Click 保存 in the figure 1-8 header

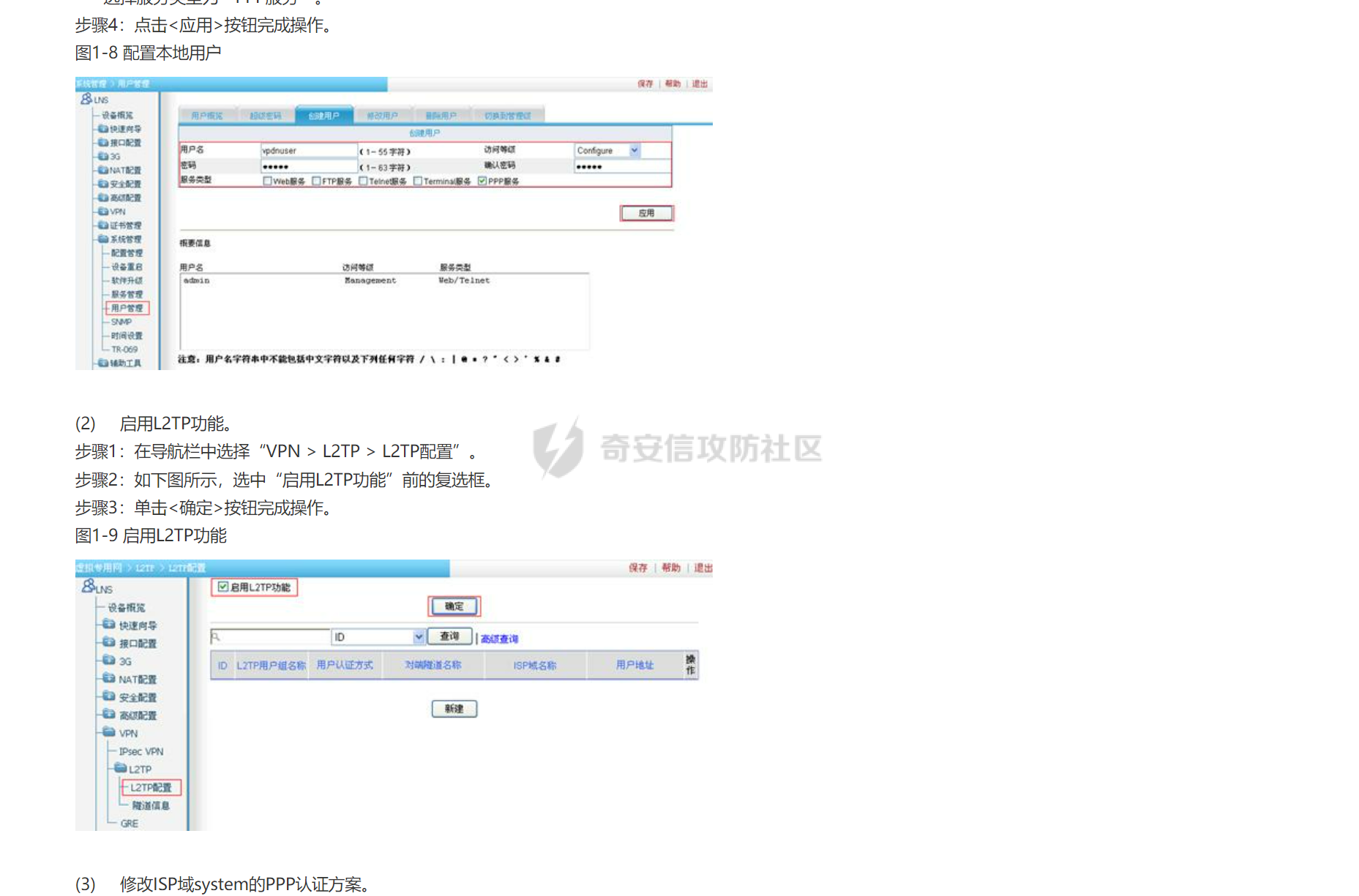(x=645, y=83)
